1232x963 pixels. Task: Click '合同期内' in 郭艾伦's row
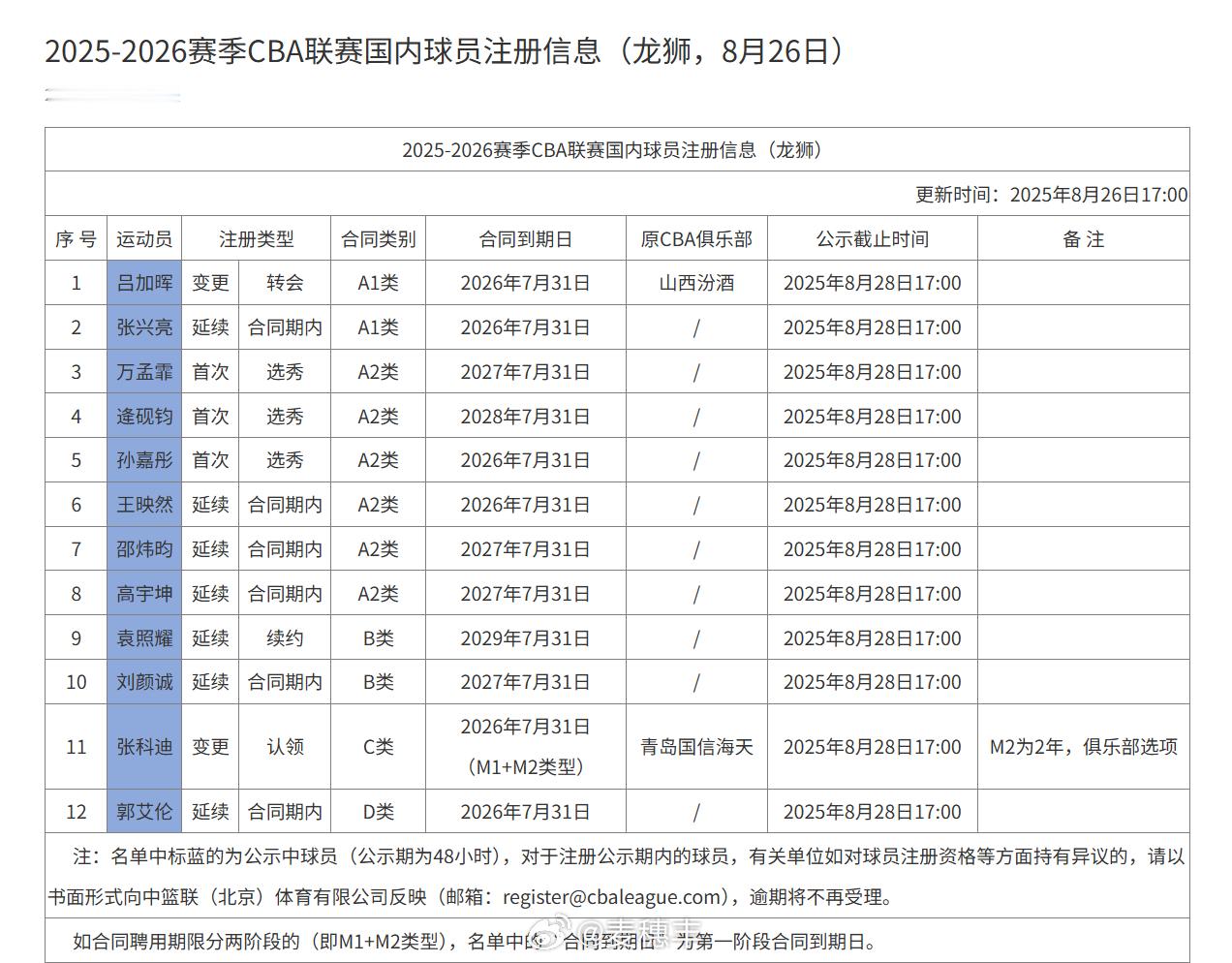click(x=285, y=812)
